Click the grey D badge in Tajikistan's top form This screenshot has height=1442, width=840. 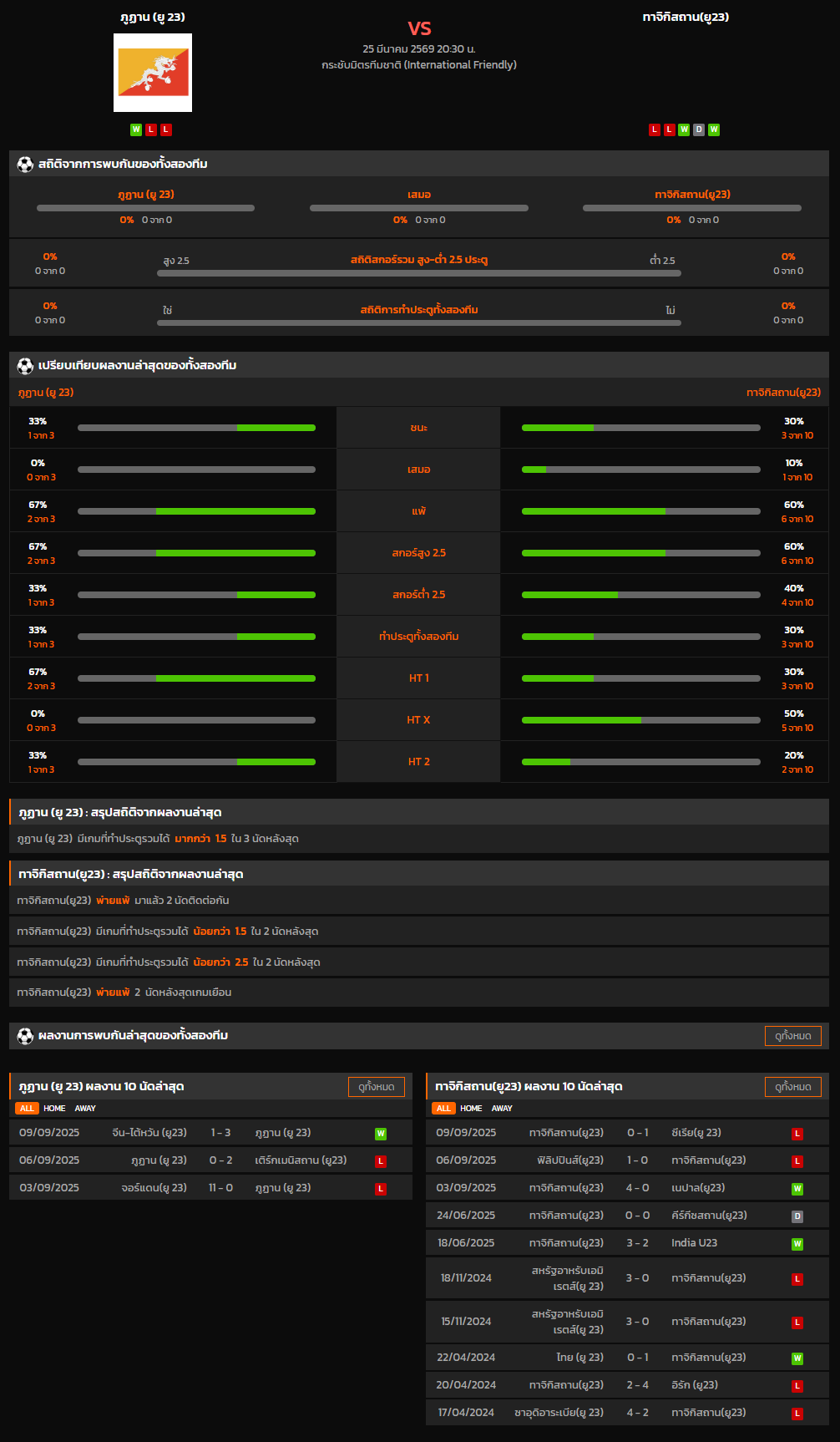pyautogui.click(x=699, y=129)
